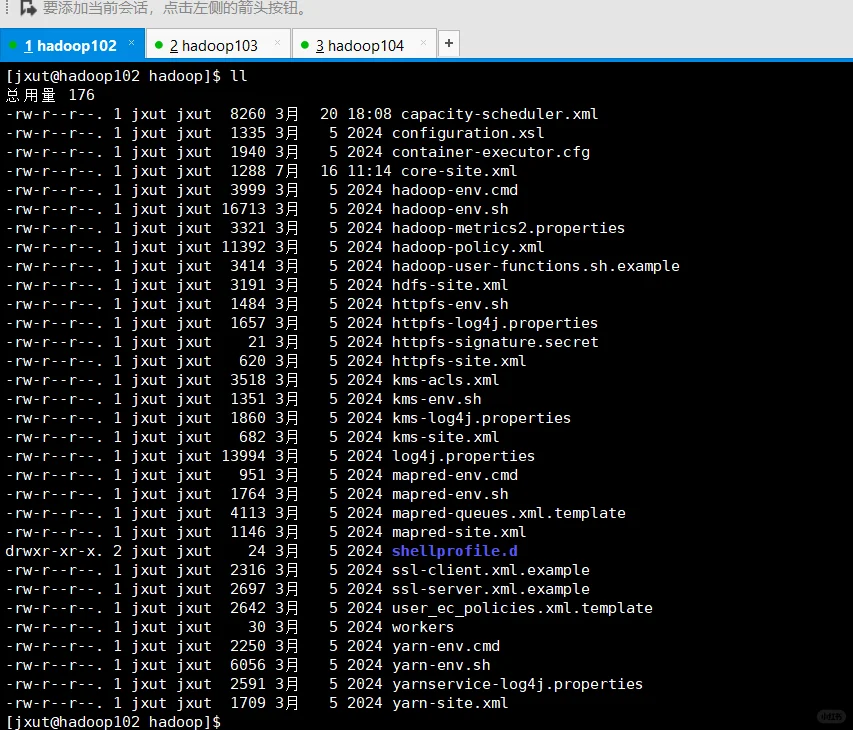Click the 总用量 176 total line

[50, 95]
